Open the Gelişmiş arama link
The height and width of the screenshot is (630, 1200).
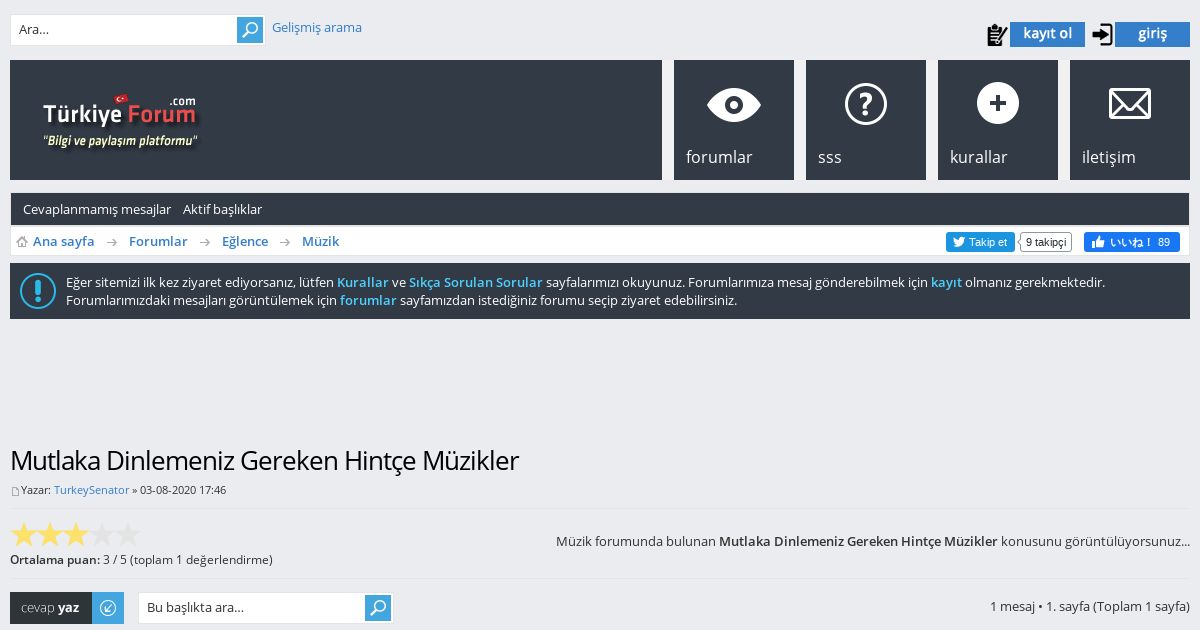(317, 28)
